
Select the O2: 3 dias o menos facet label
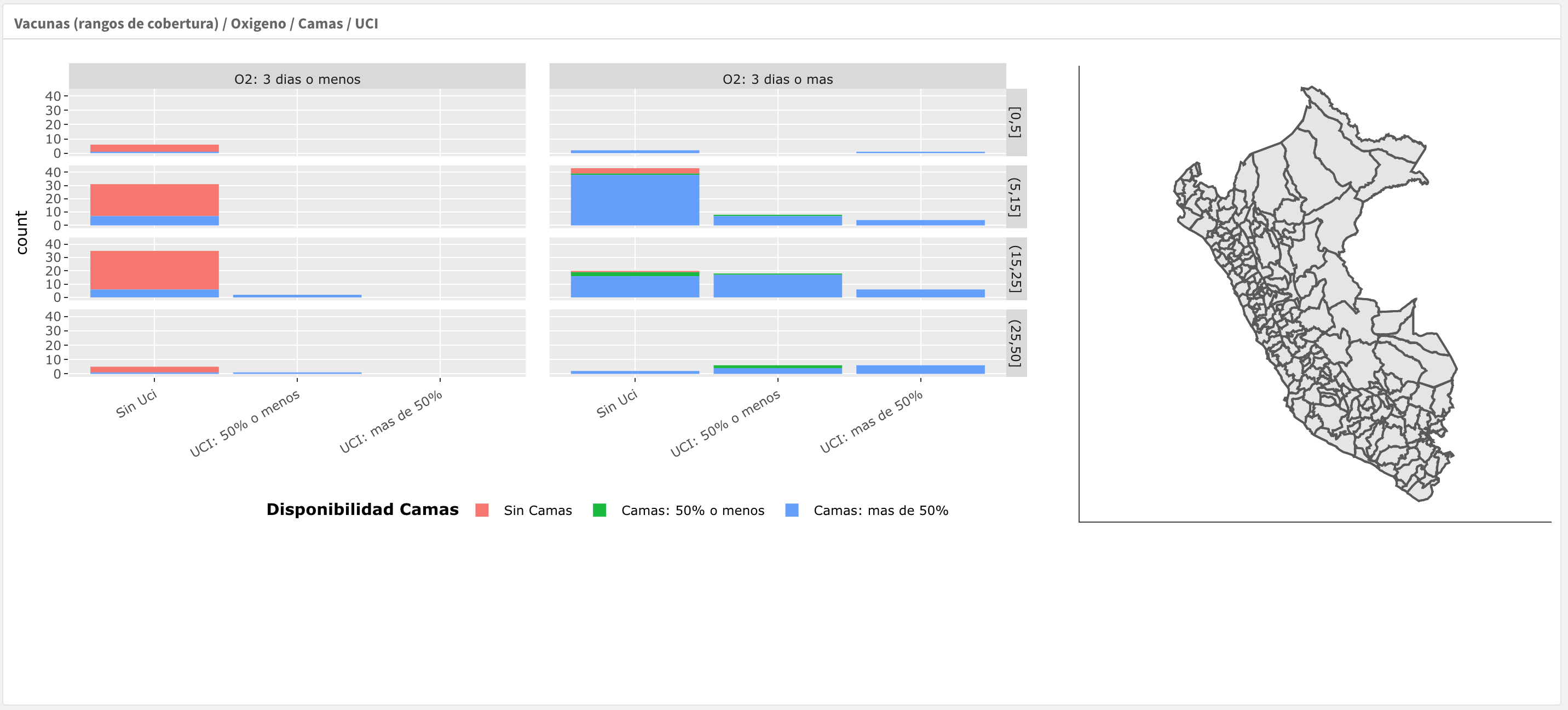[x=298, y=78]
